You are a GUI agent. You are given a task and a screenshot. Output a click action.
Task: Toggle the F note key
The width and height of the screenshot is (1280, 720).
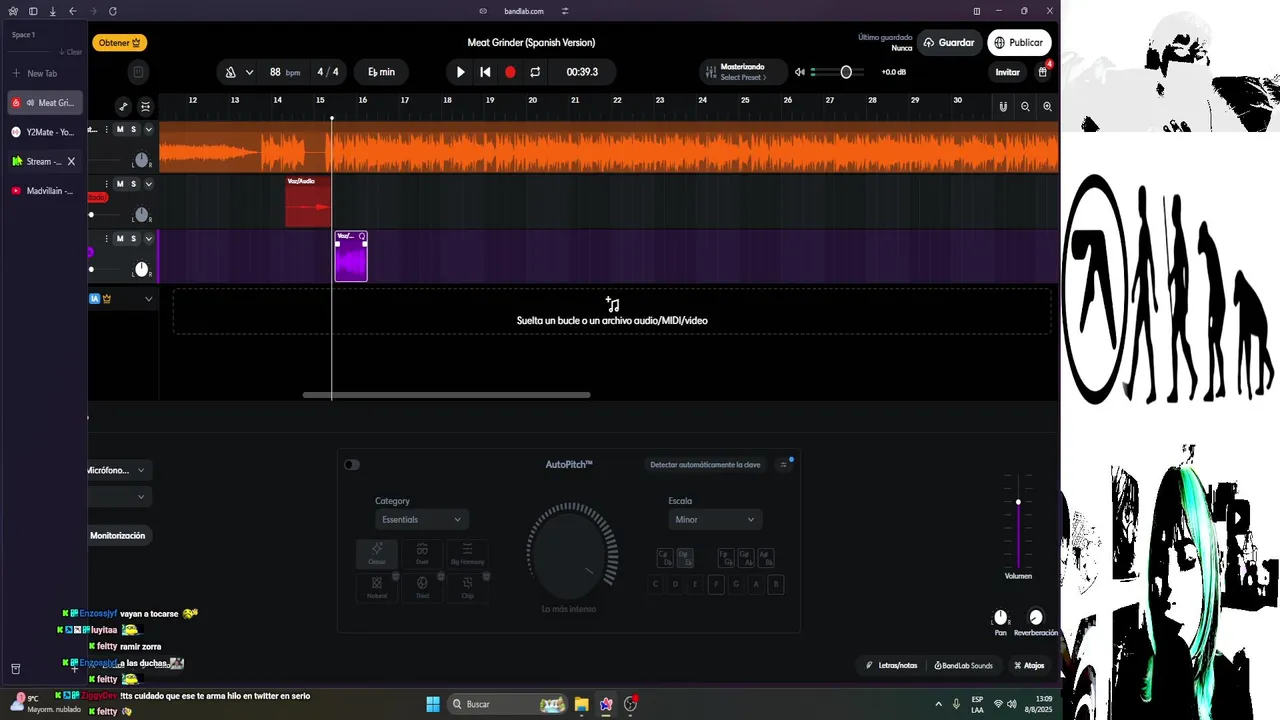pos(716,585)
